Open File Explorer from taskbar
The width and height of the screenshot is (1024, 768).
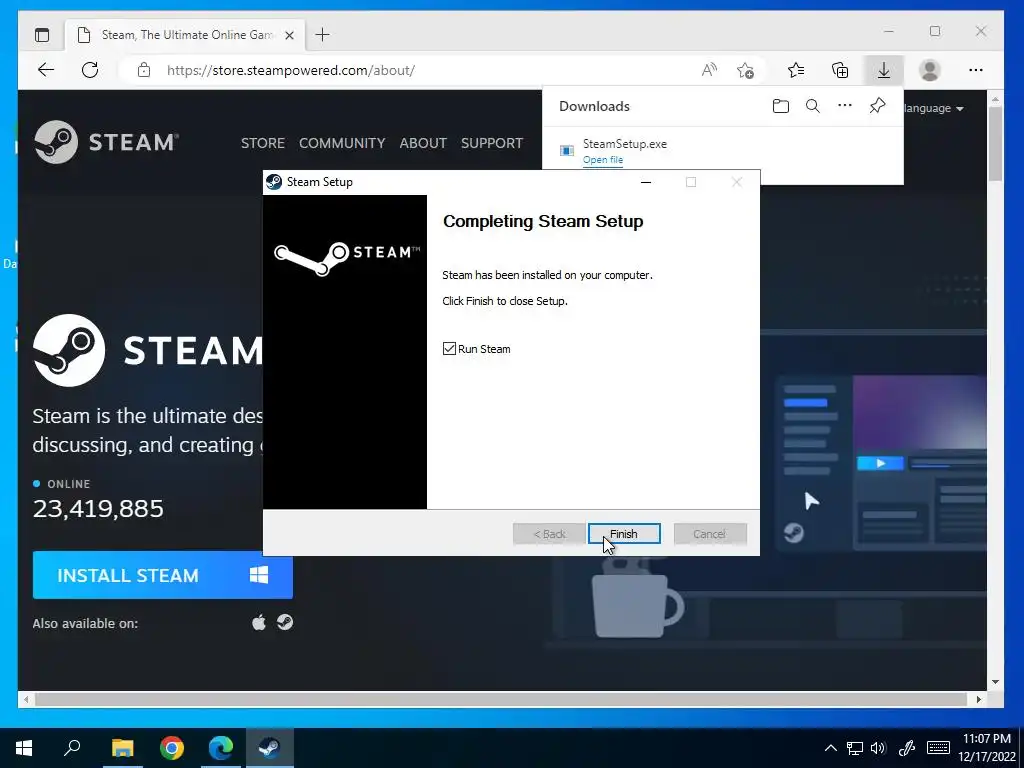coord(122,748)
